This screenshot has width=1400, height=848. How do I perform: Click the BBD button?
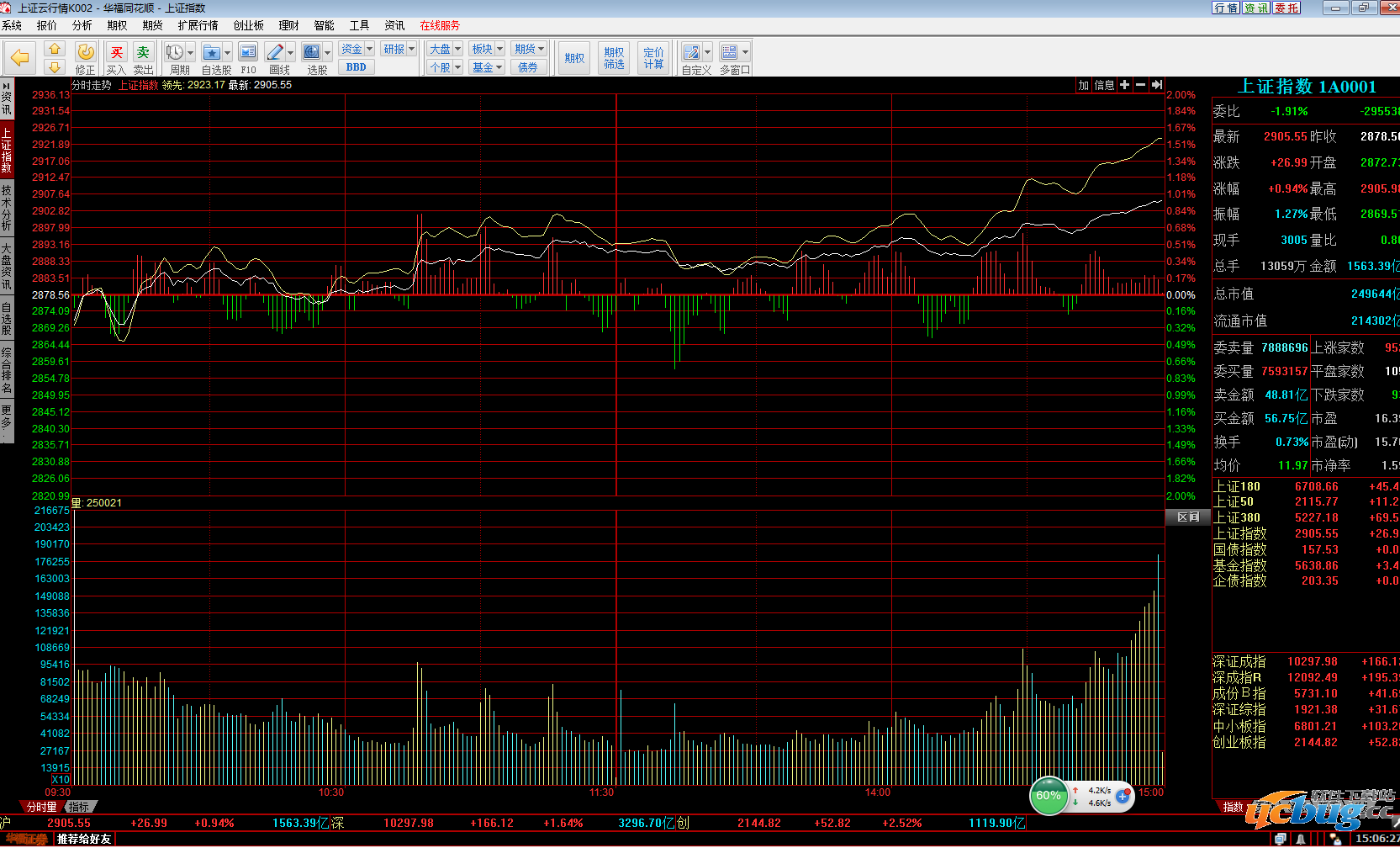tap(357, 67)
